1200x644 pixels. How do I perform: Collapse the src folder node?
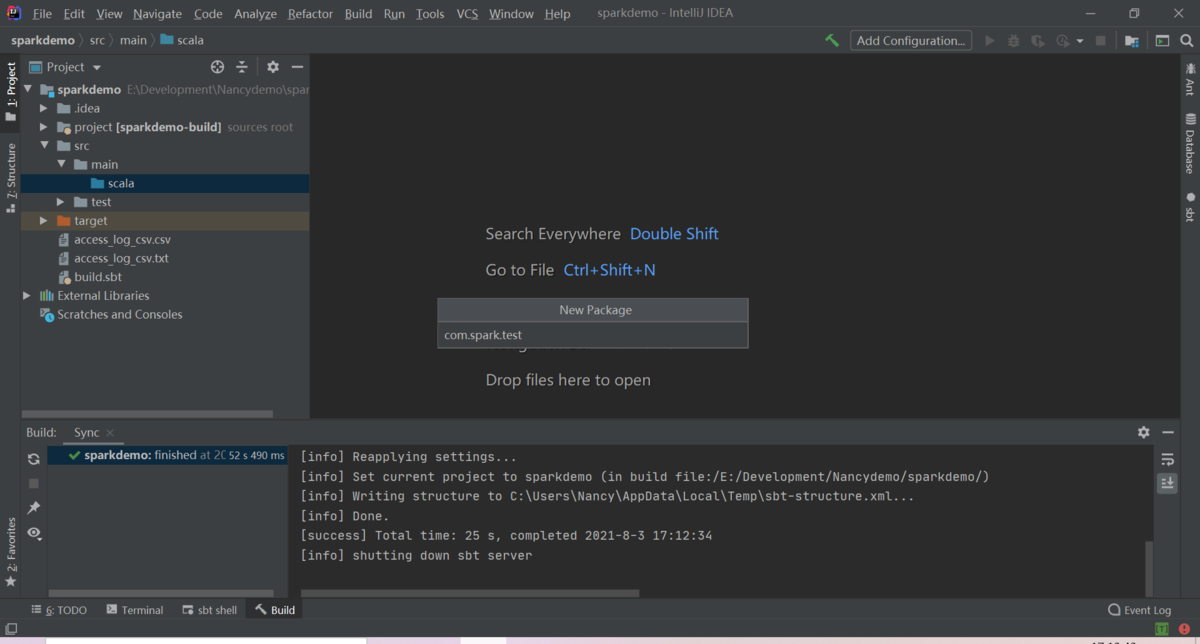(44, 146)
